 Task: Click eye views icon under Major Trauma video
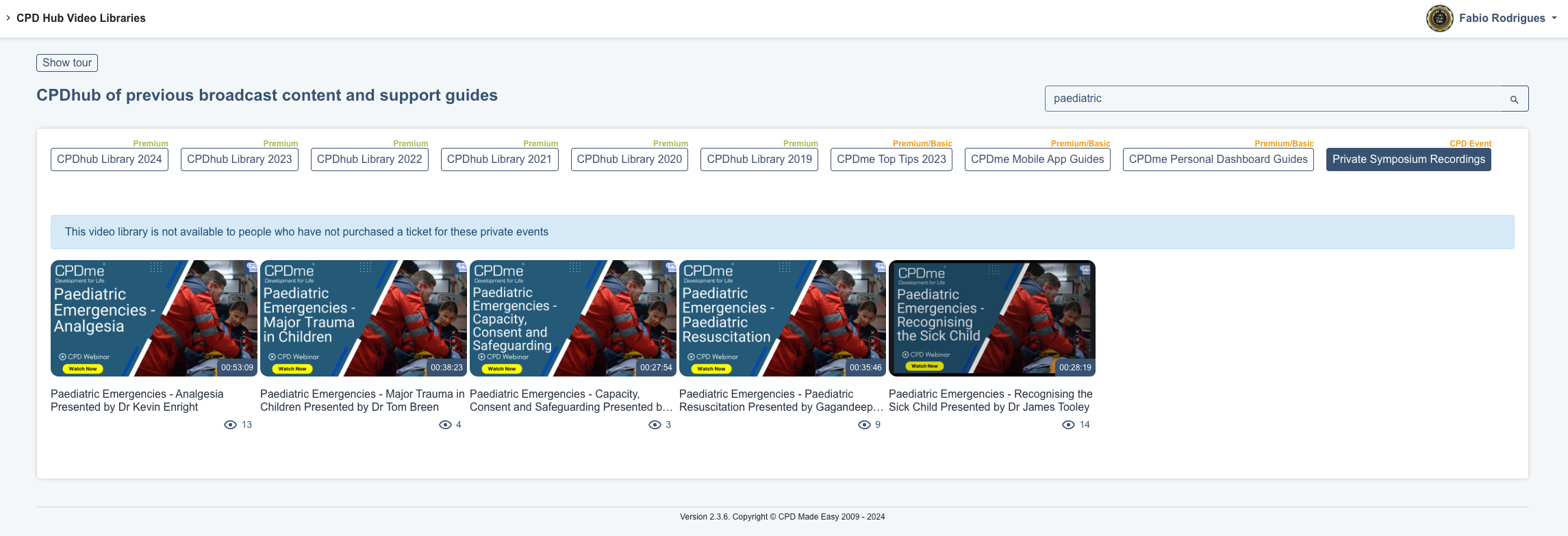pyautogui.click(x=445, y=425)
